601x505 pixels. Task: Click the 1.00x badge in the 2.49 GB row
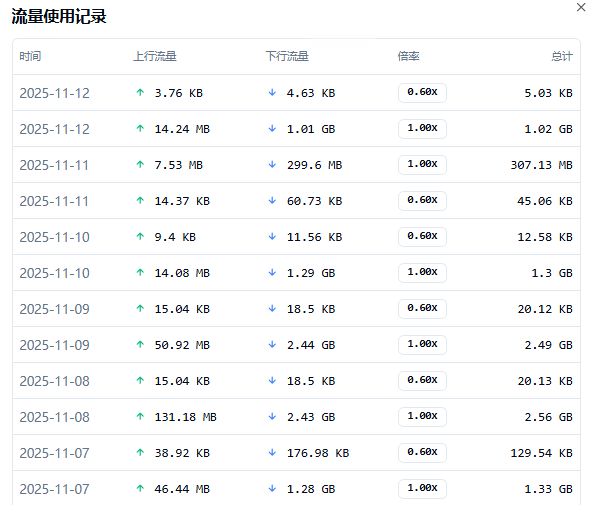point(422,345)
